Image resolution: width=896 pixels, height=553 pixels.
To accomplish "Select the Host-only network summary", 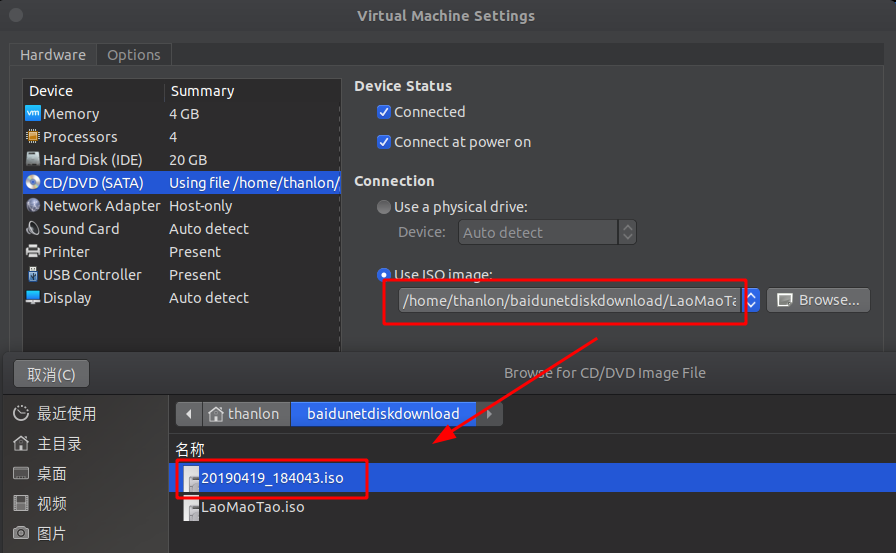I will coord(201,206).
